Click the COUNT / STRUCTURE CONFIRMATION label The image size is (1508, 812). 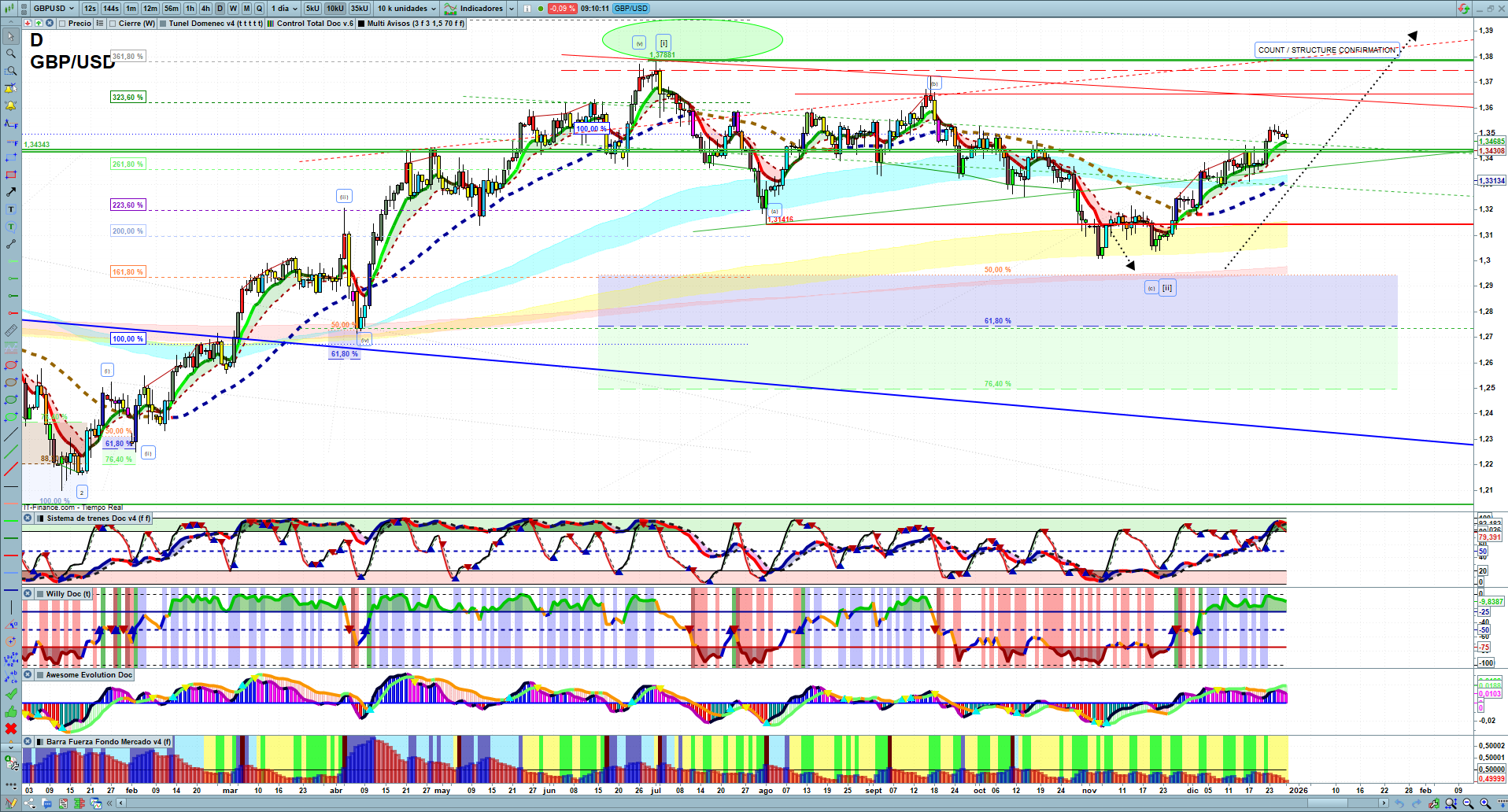1327,50
